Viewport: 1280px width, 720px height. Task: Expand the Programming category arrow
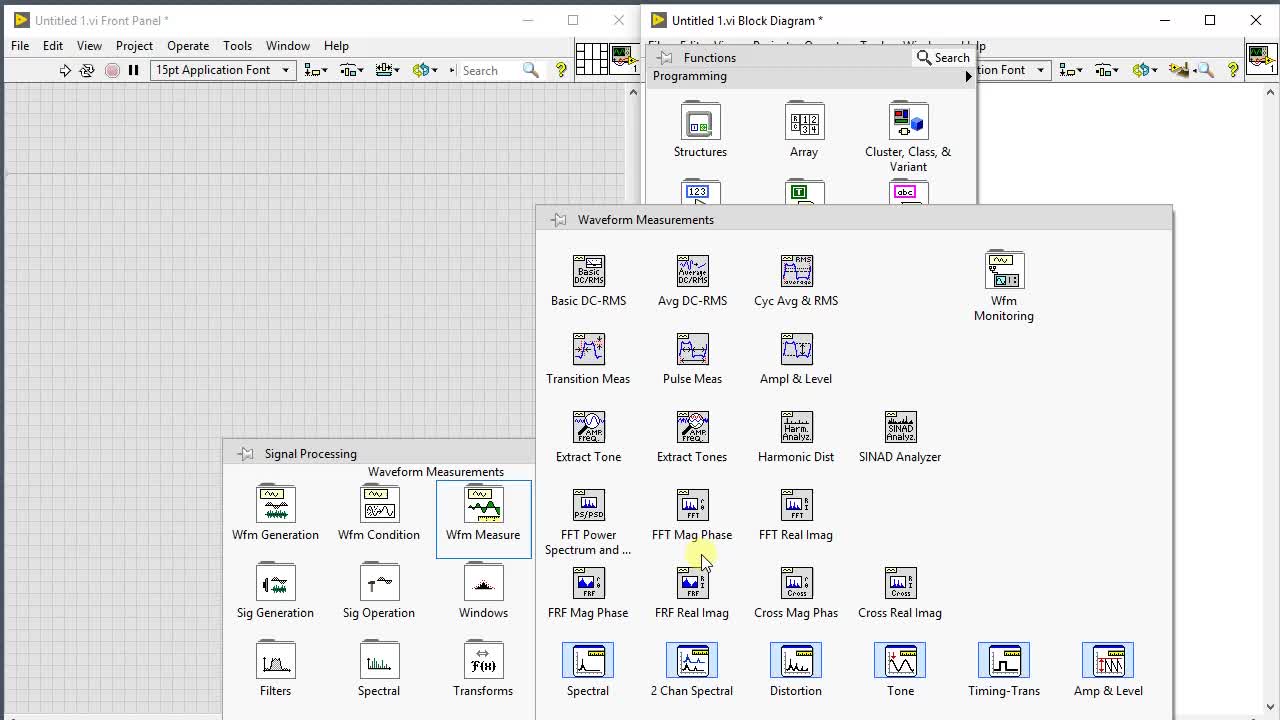click(x=968, y=76)
